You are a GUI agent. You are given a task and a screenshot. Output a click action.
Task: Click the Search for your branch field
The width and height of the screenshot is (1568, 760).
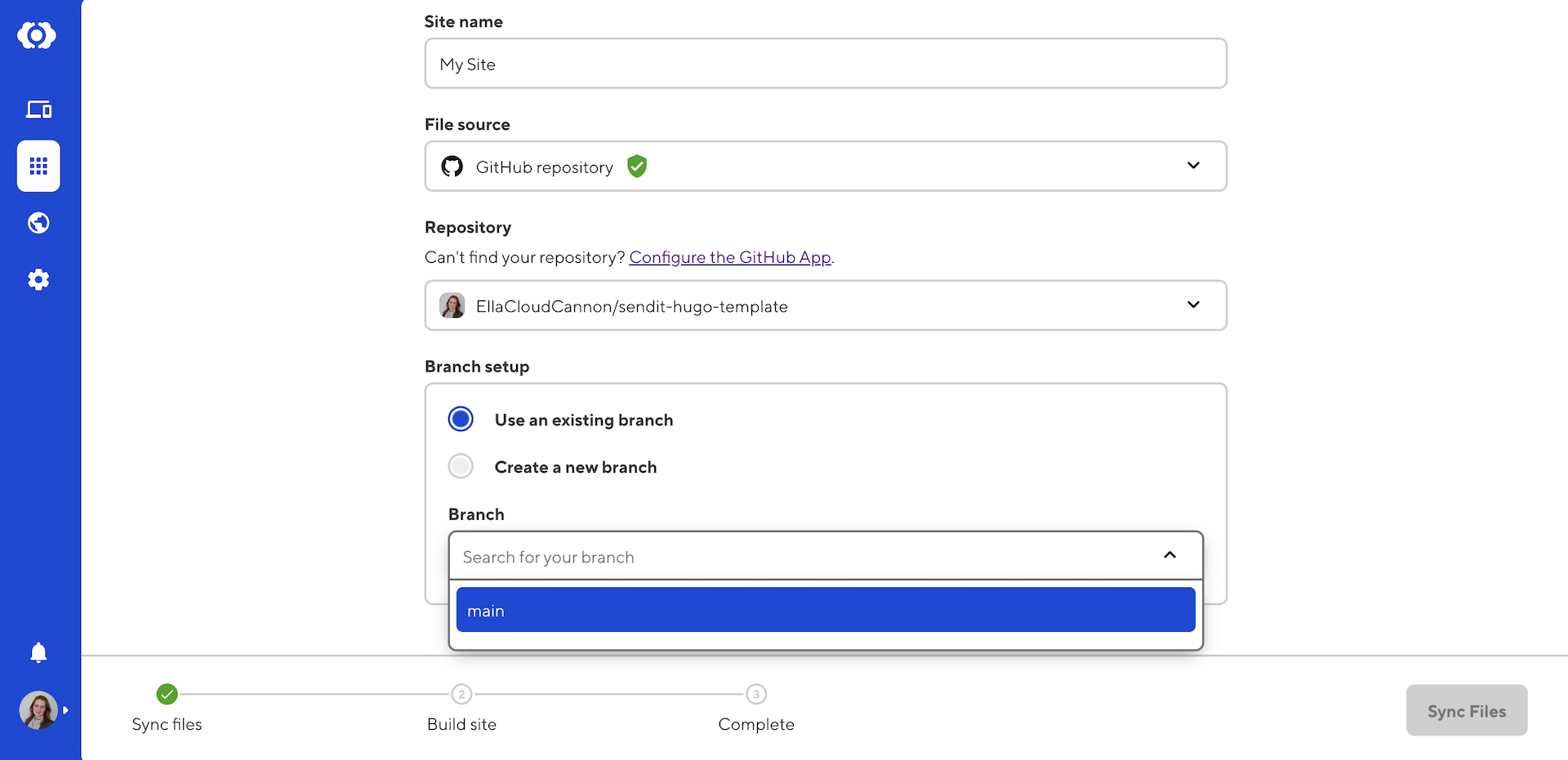[x=800, y=557]
